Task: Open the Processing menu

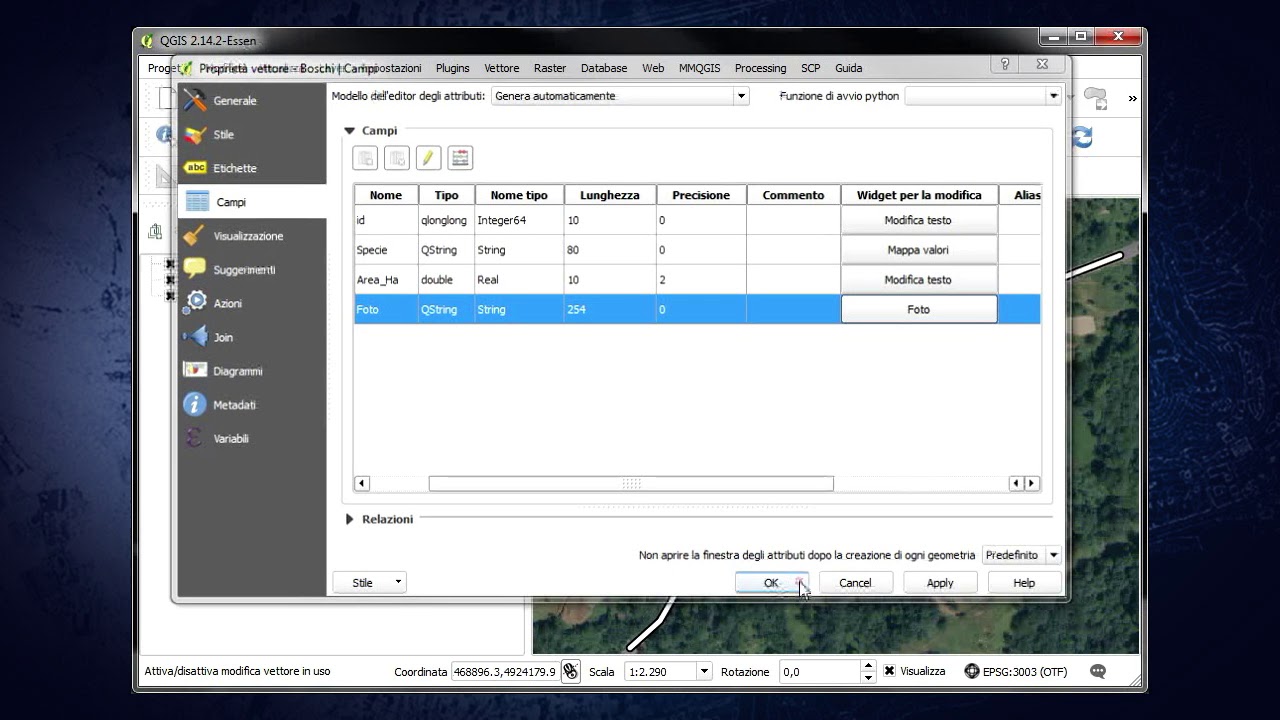Action: [x=760, y=68]
